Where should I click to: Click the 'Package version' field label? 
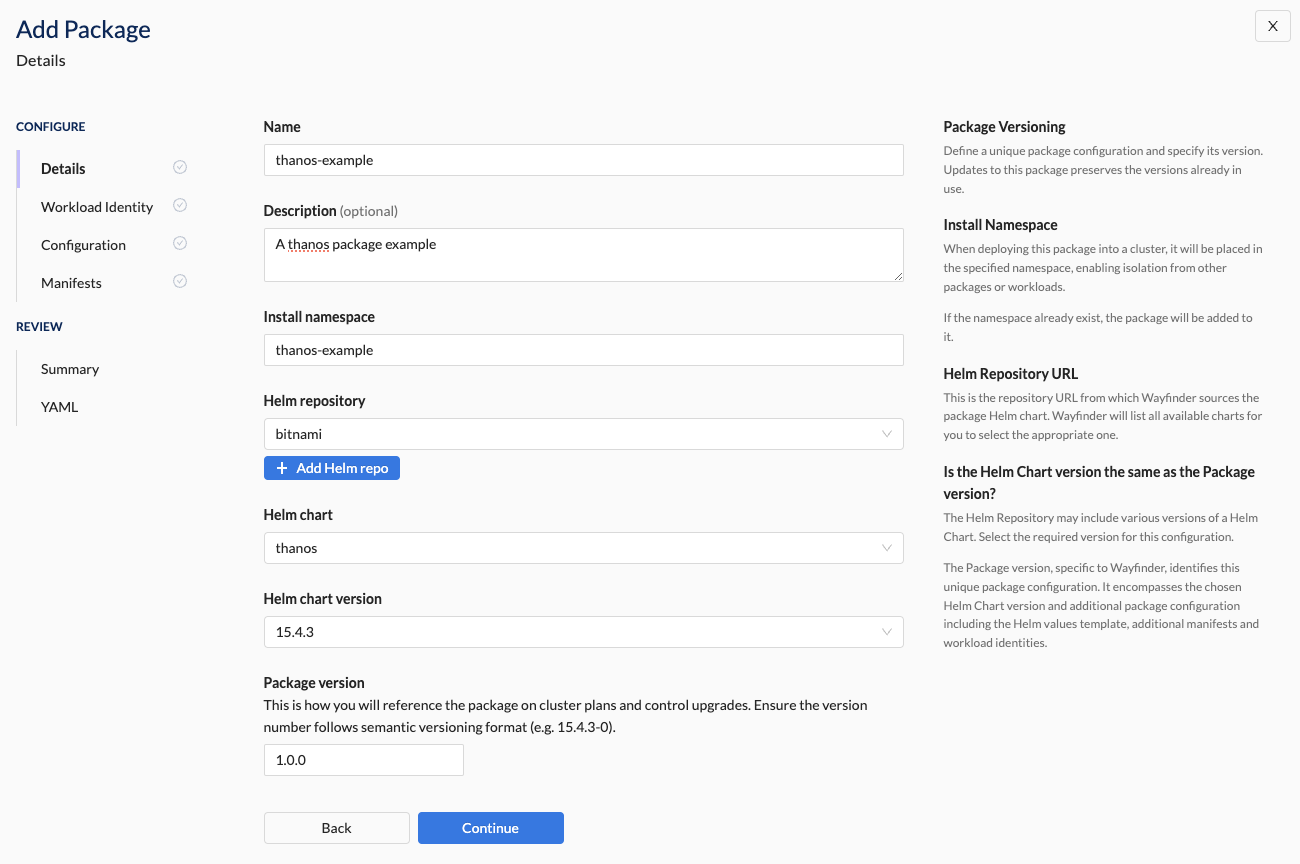click(x=314, y=683)
